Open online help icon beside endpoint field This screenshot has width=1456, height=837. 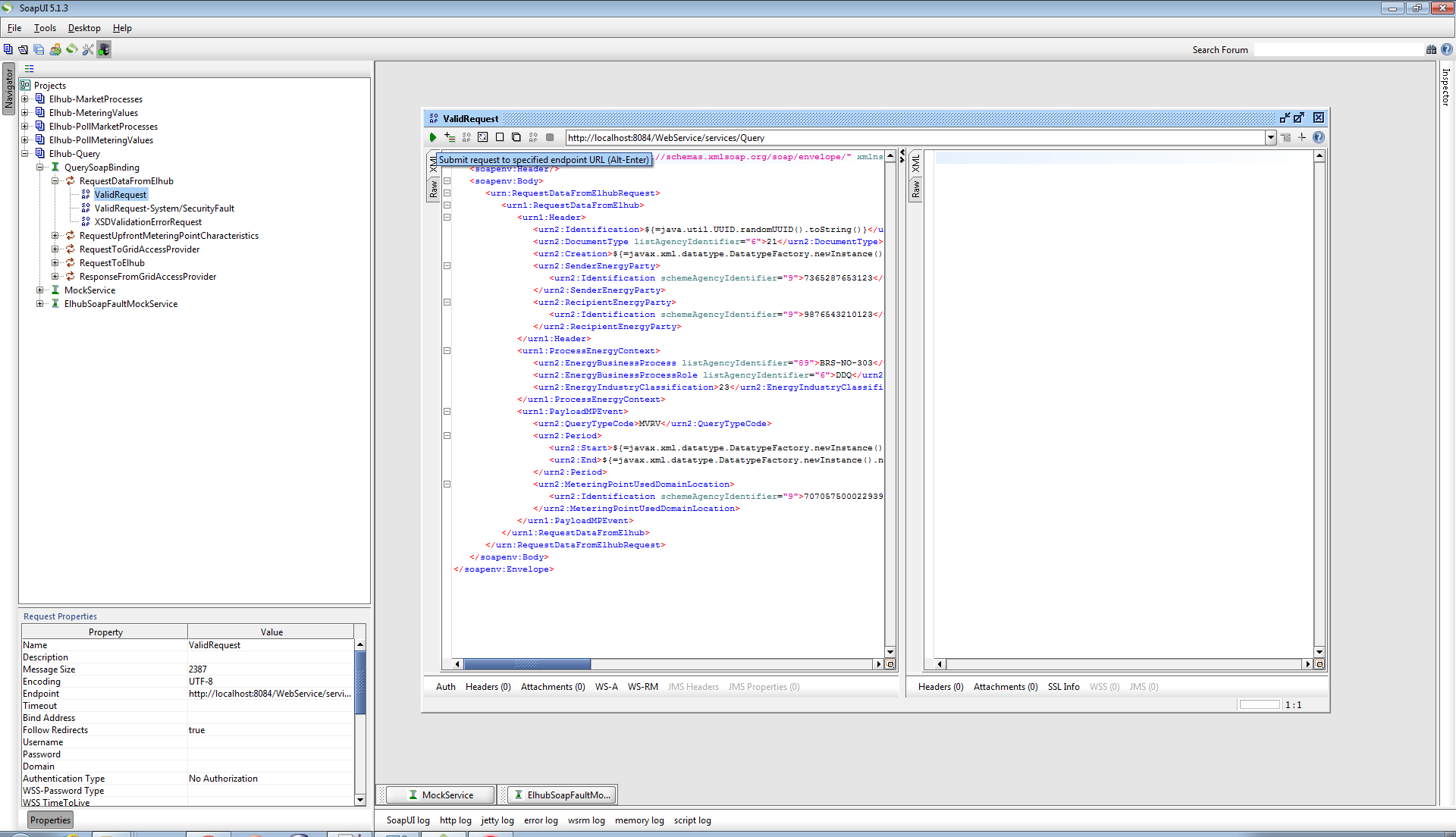coord(1319,137)
